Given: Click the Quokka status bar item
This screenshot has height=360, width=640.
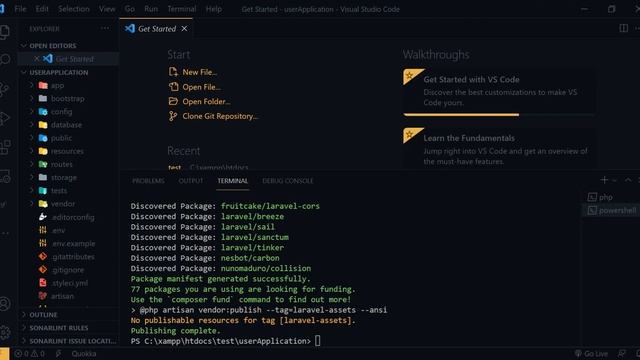Looking at the screenshot, I should 84,353.
